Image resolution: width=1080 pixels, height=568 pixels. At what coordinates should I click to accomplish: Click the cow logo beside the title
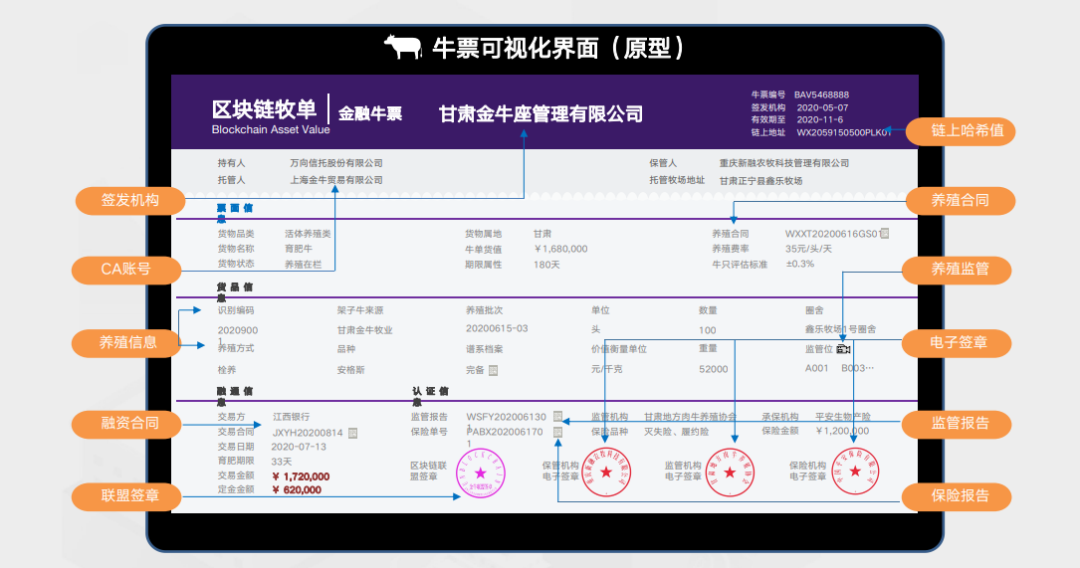403,47
